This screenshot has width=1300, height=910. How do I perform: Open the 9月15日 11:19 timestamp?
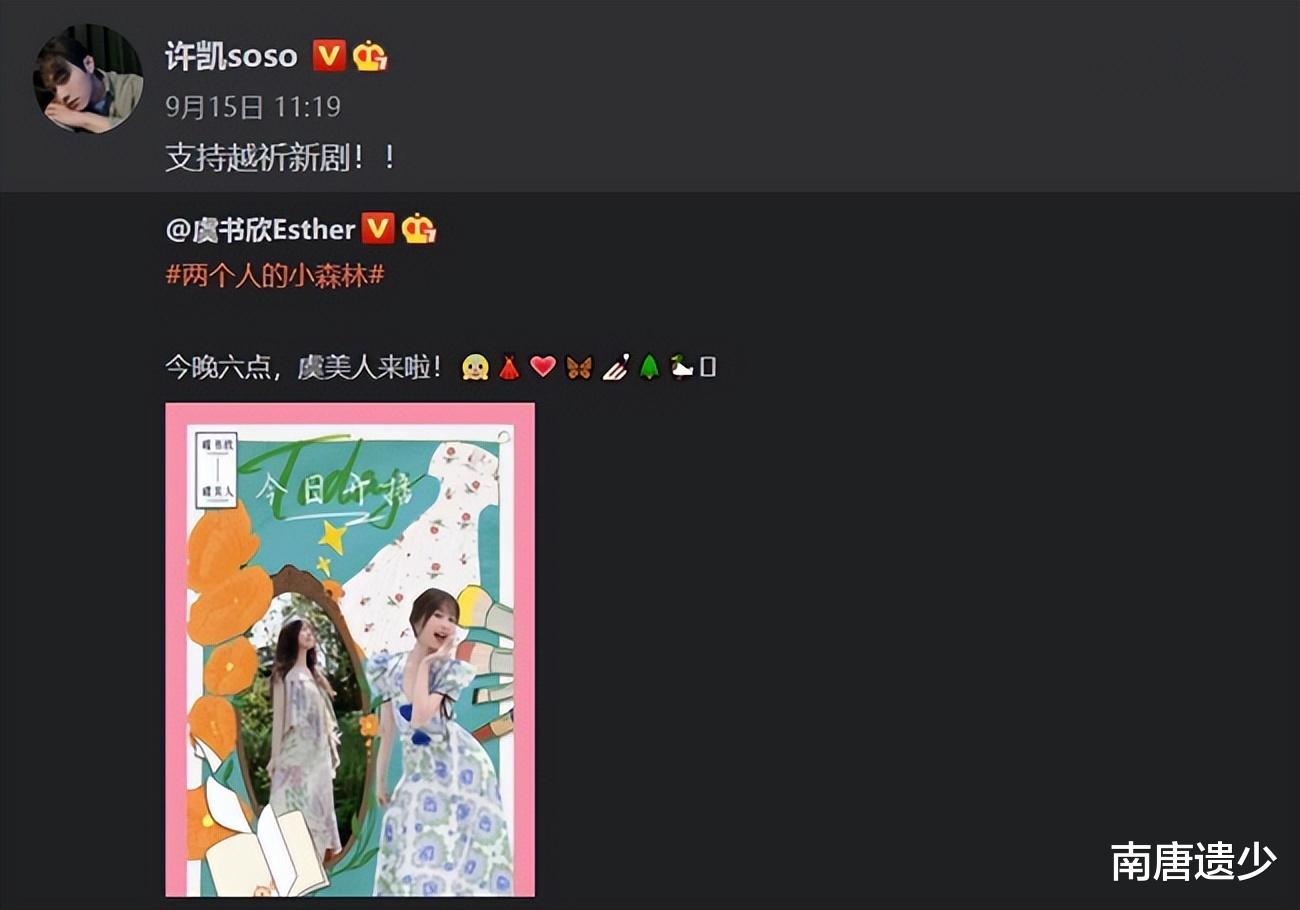pyautogui.click(x=253, y=107)
